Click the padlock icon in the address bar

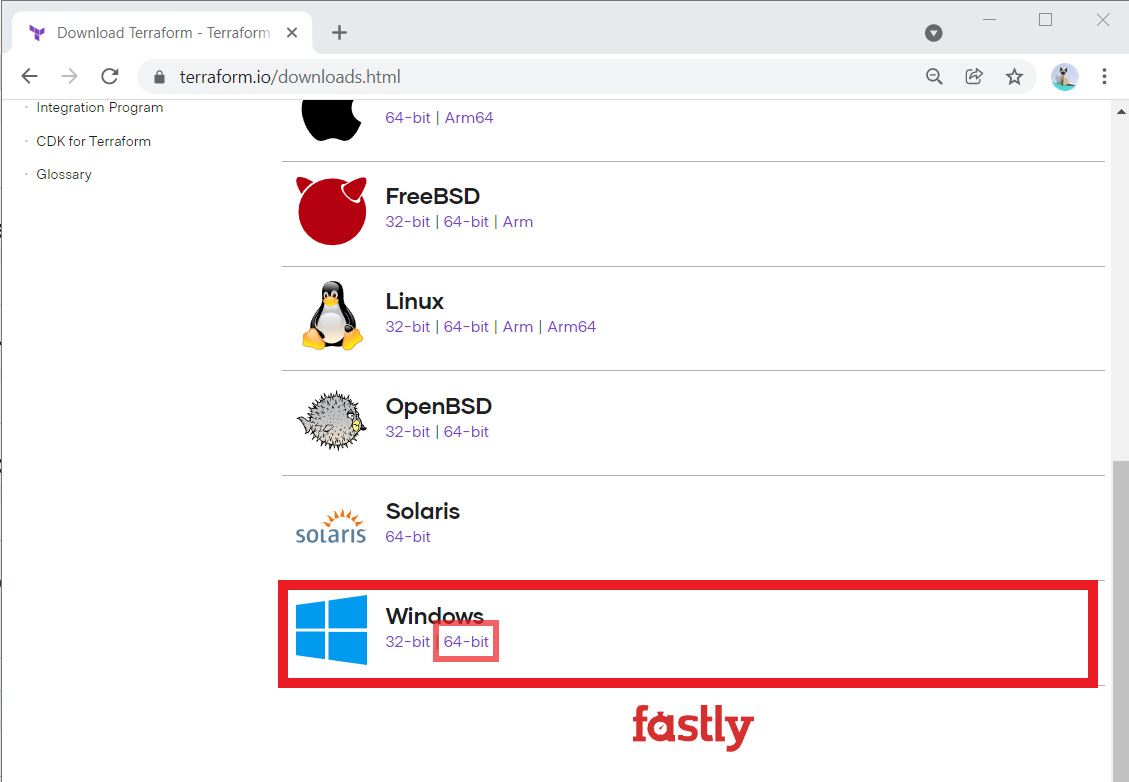click(x=158, y=75)
